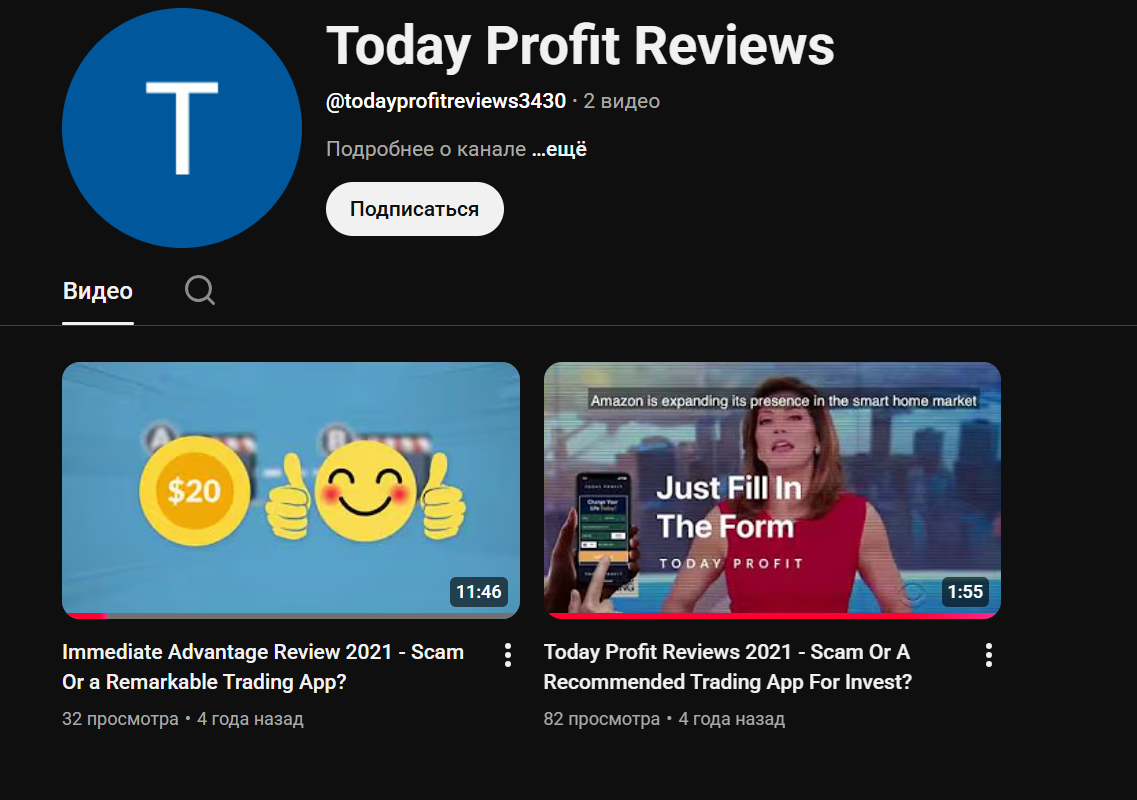Click the "Today Profit Reviews" channel name heading
This screenshot has height=800, width=1137.
pos(580,45)
